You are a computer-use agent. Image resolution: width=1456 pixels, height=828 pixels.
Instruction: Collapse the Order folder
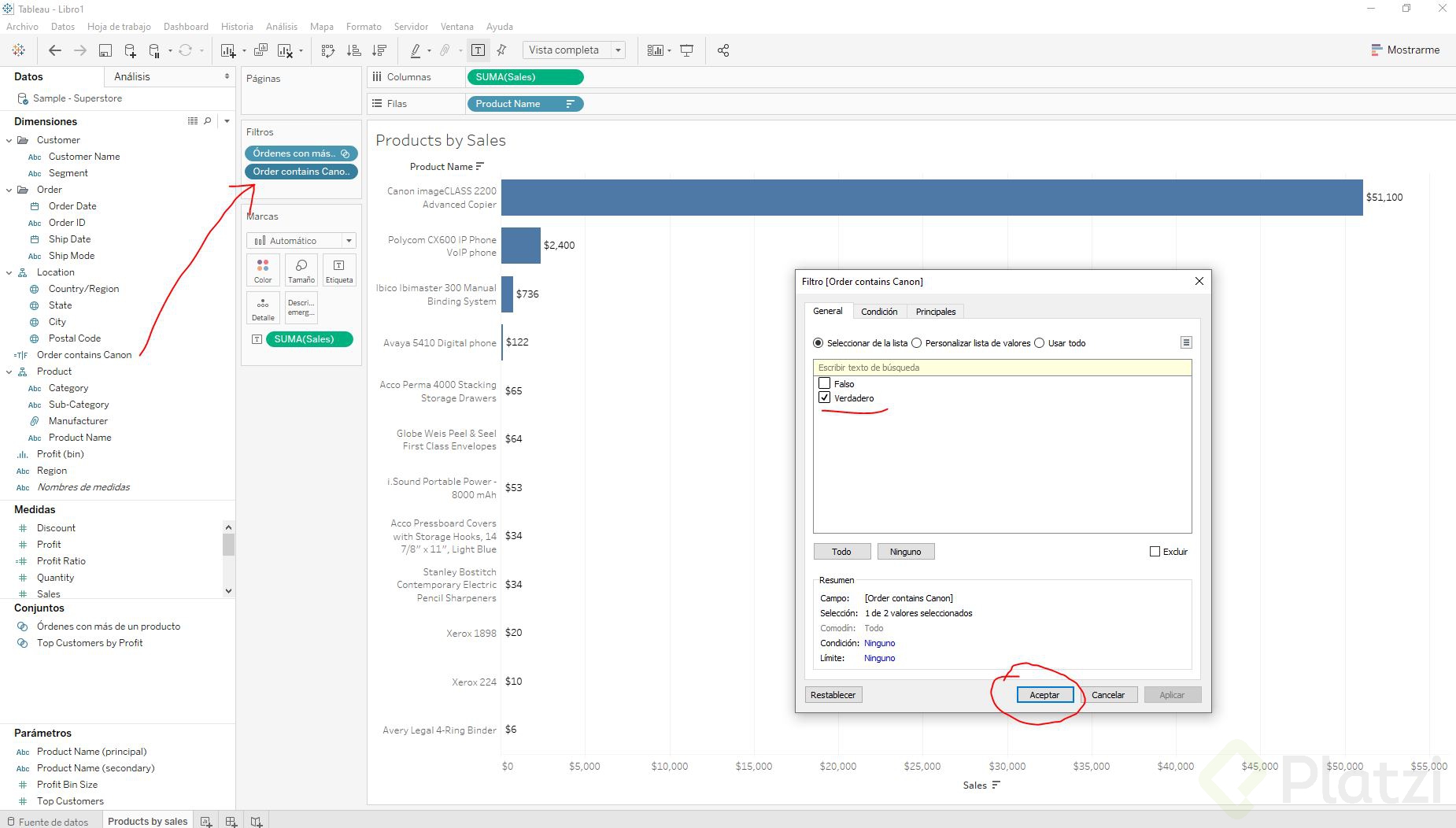pos(9,190)
